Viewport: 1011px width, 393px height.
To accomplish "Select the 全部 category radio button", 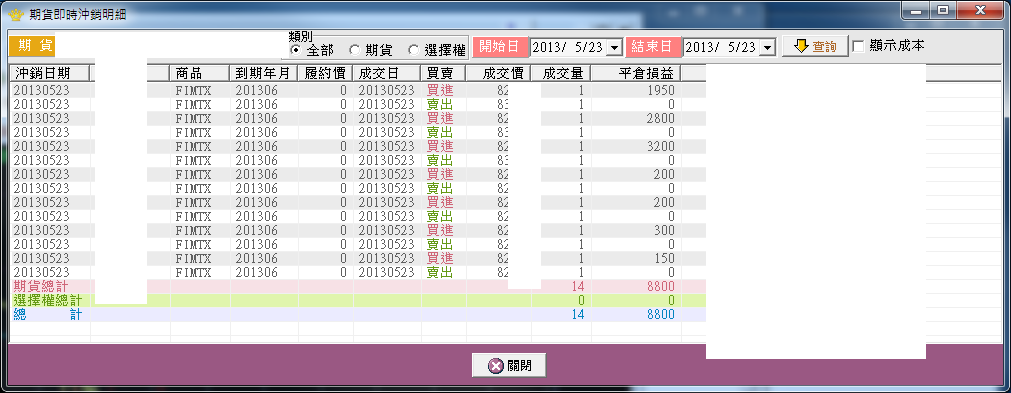I will [x=295, y=50].
